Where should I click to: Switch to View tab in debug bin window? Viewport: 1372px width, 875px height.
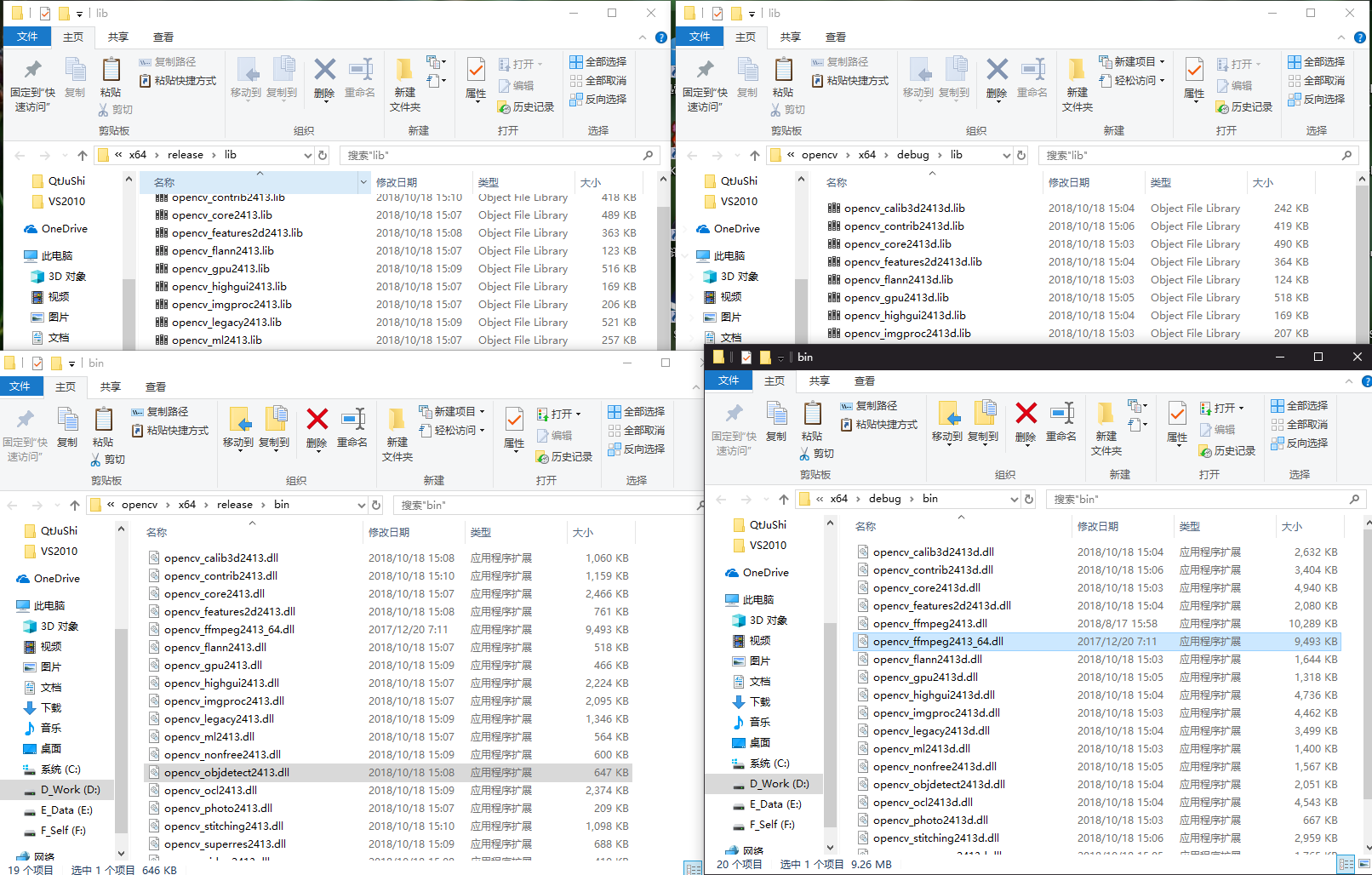[x=865, y=380]
